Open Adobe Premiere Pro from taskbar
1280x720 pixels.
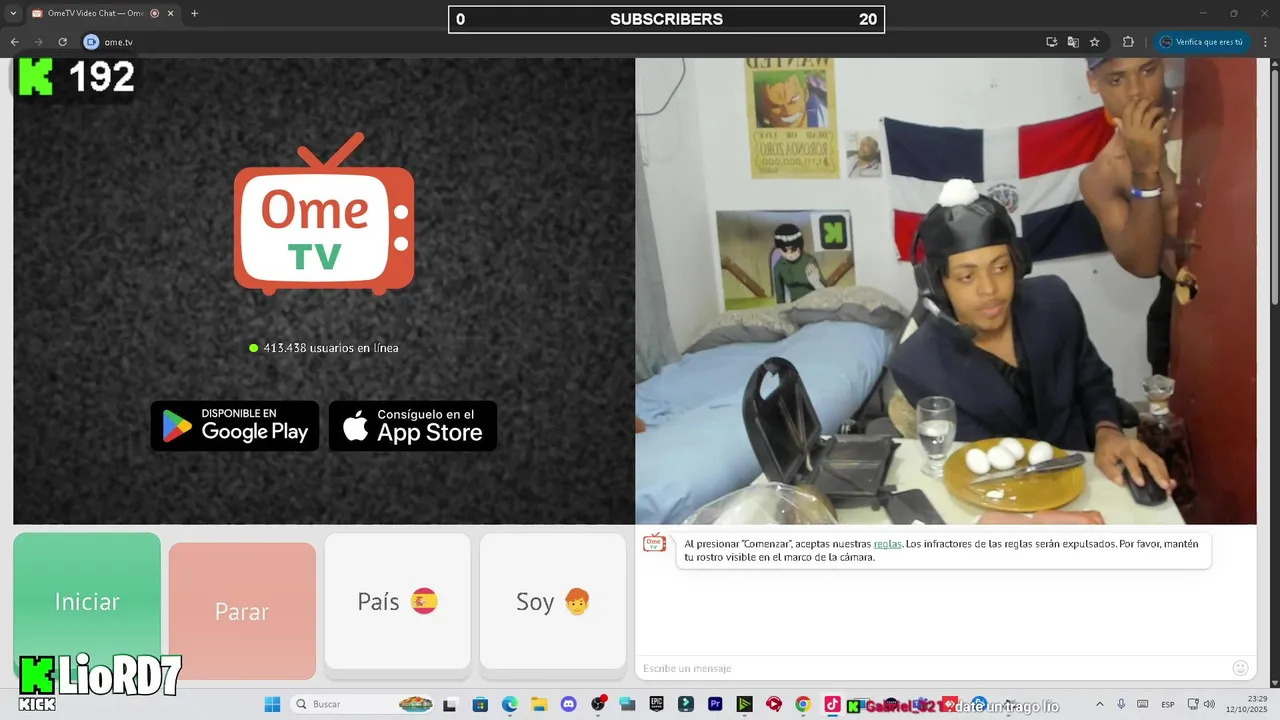[715, 704]
